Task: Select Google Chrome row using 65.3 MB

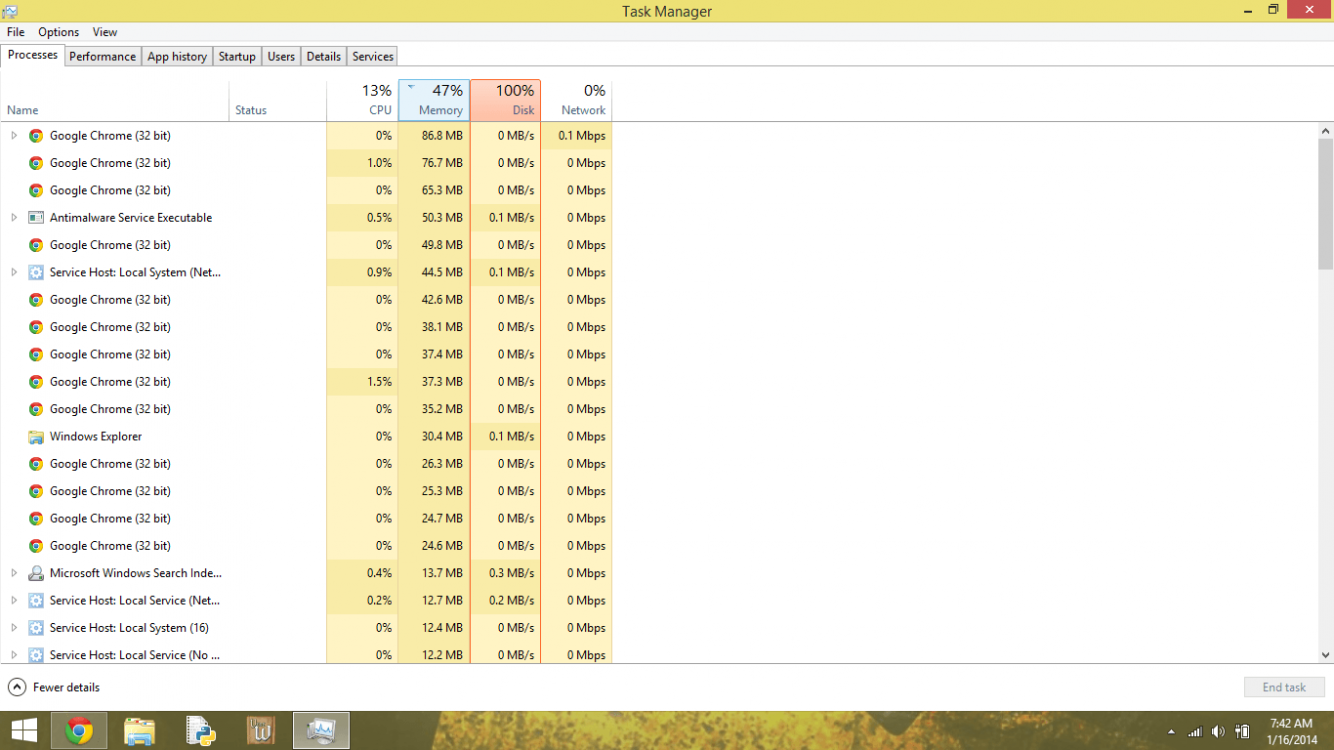Action: pyautogui.click(x=306, y=190)
